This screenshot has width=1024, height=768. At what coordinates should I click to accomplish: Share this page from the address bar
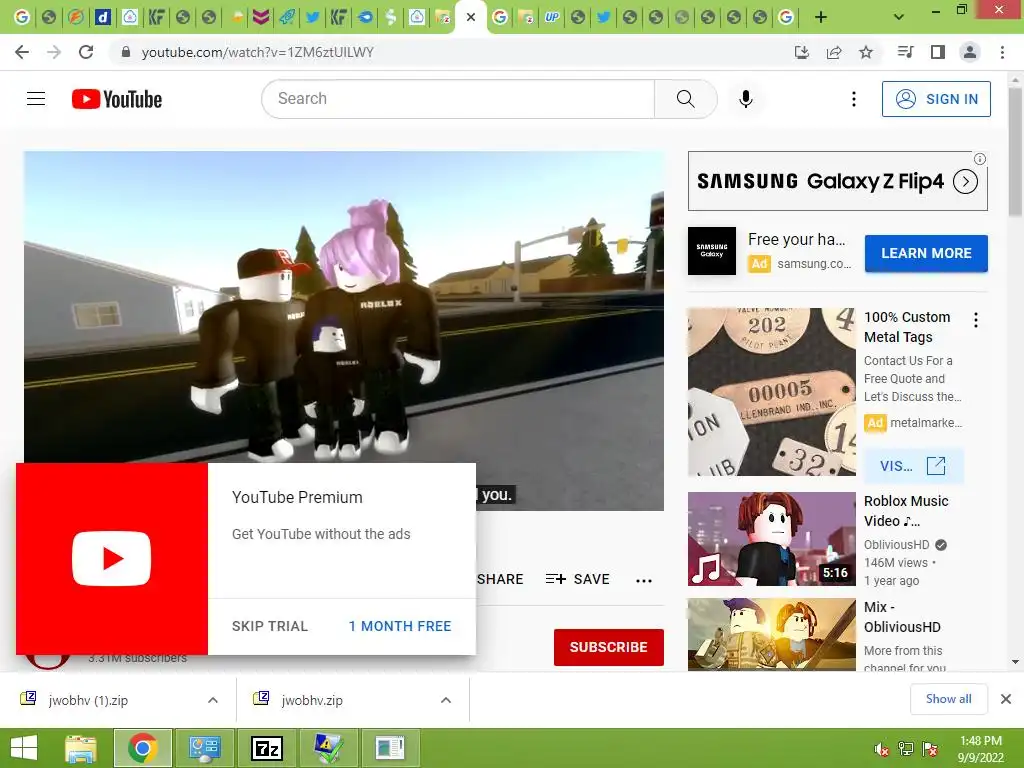pyautogui.click(x=834, y=52)
